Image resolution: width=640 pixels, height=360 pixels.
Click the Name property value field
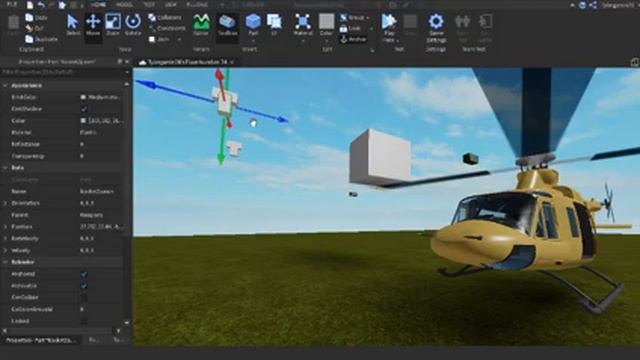click(x=100, y=191)
